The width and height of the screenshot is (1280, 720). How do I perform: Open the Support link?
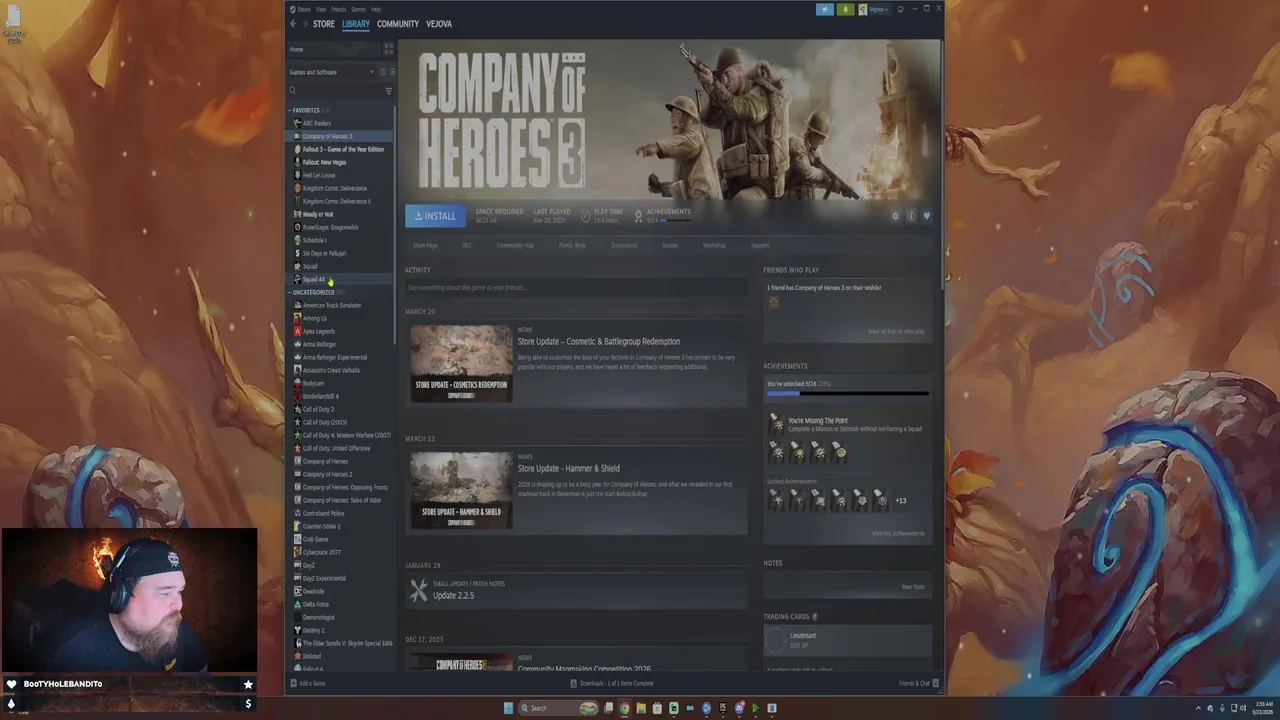(760, 245)
